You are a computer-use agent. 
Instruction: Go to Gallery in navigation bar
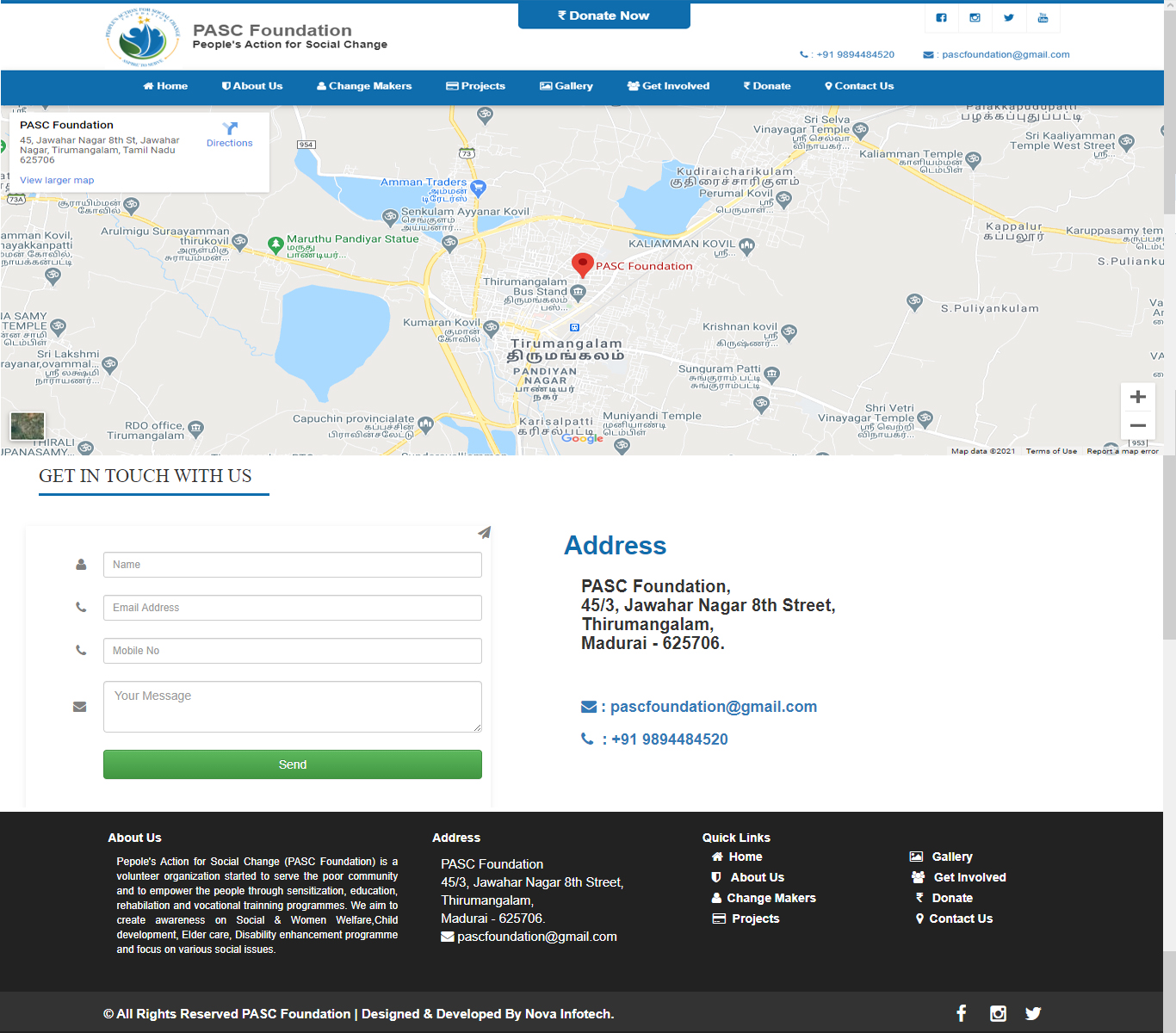click(566, 86)
